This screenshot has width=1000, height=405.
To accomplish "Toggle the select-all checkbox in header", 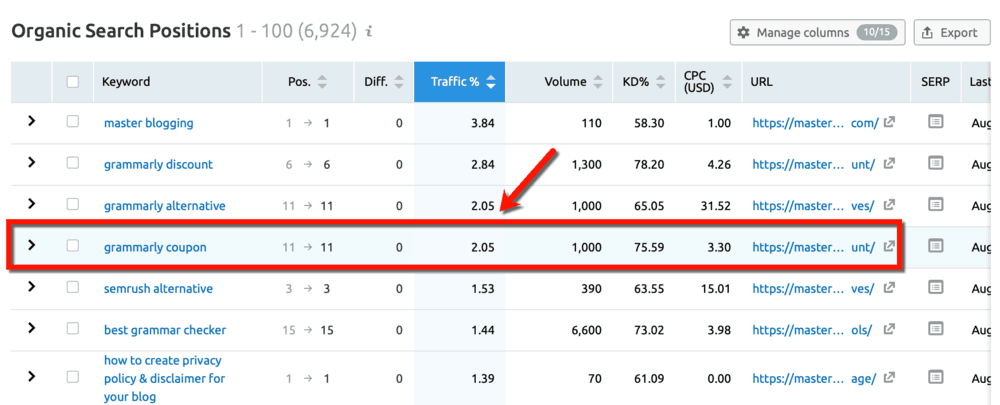I will click(73, 82).
